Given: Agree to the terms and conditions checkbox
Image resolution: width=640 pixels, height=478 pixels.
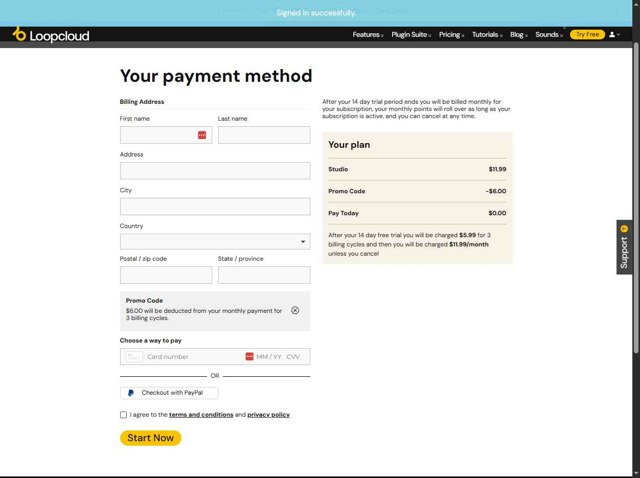Looking at the screenshot, I should click(x=123, y=415).
